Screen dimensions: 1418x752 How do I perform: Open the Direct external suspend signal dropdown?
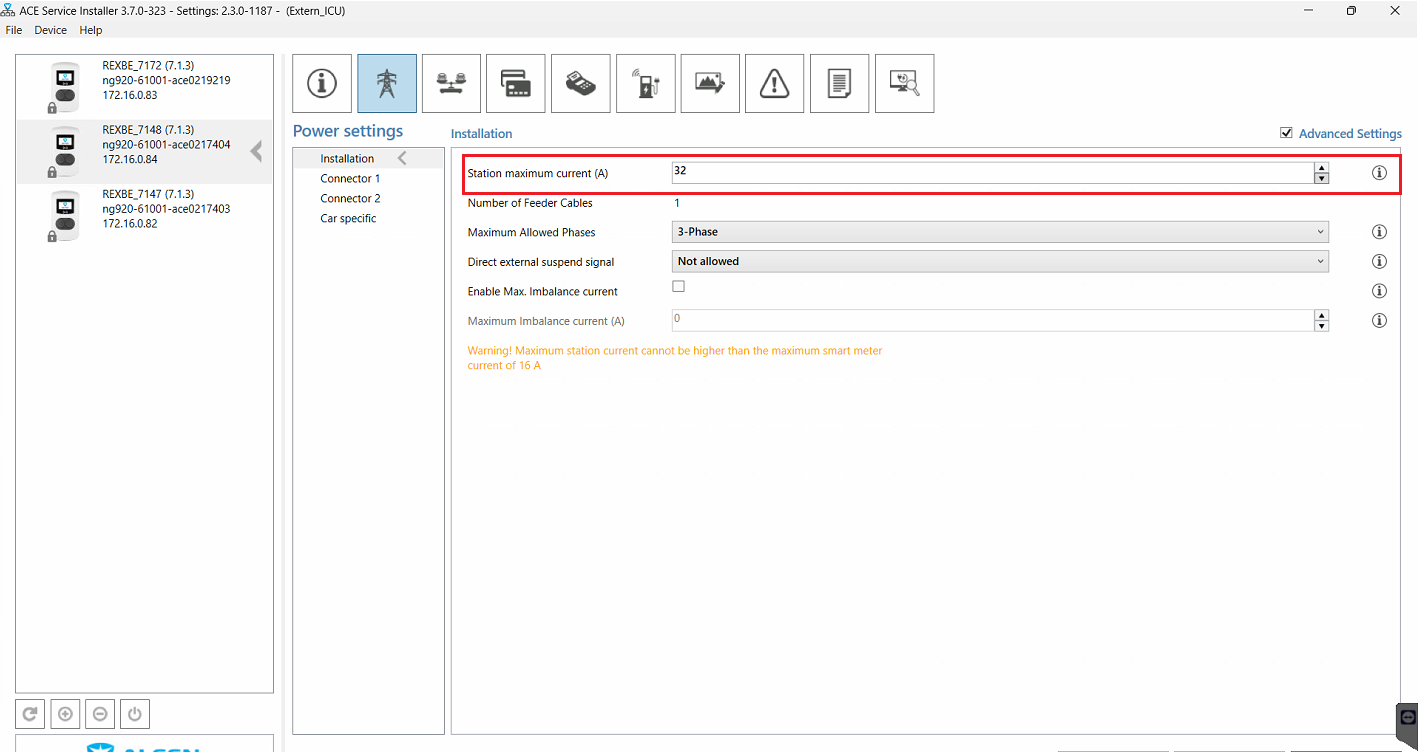tap(1000, 262)
